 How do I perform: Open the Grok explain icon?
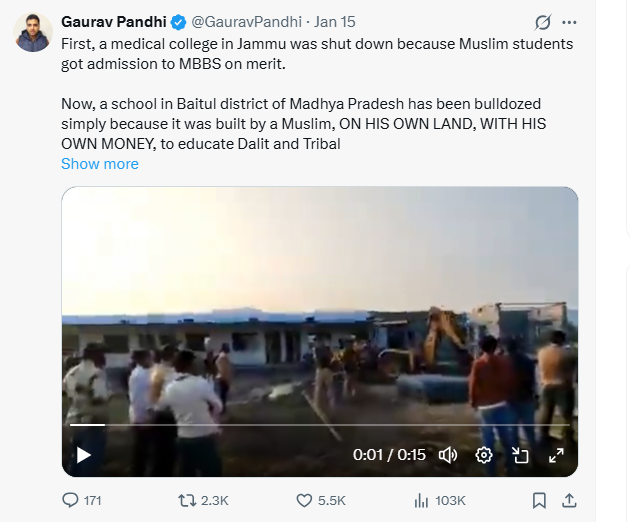[x=543, y=21]
